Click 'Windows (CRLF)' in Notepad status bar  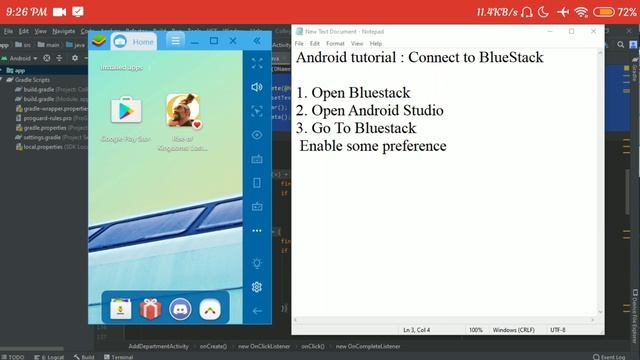[x=513, y=330]
